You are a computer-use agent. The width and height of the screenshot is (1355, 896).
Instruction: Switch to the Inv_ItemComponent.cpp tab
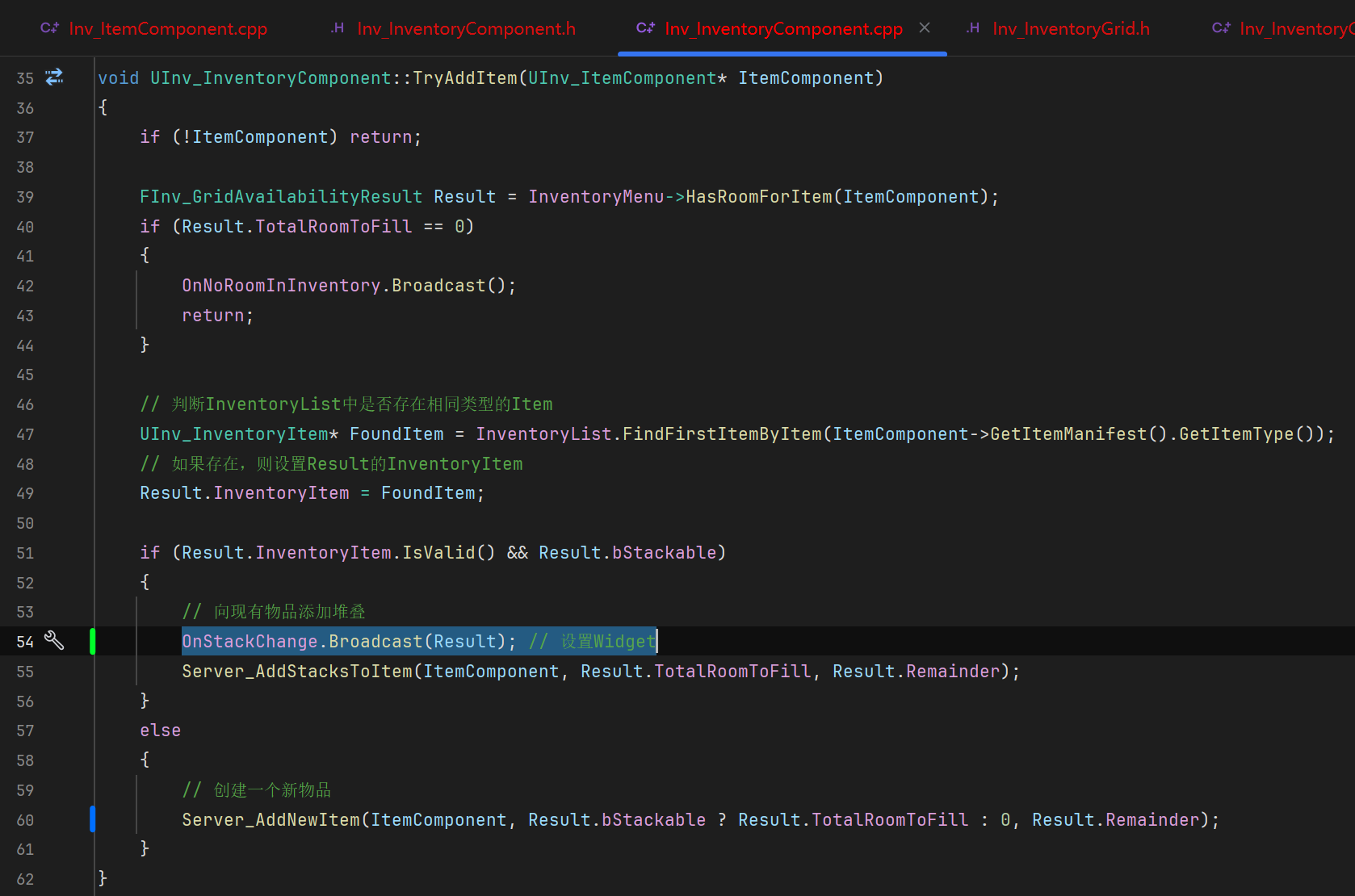point(154,29)
